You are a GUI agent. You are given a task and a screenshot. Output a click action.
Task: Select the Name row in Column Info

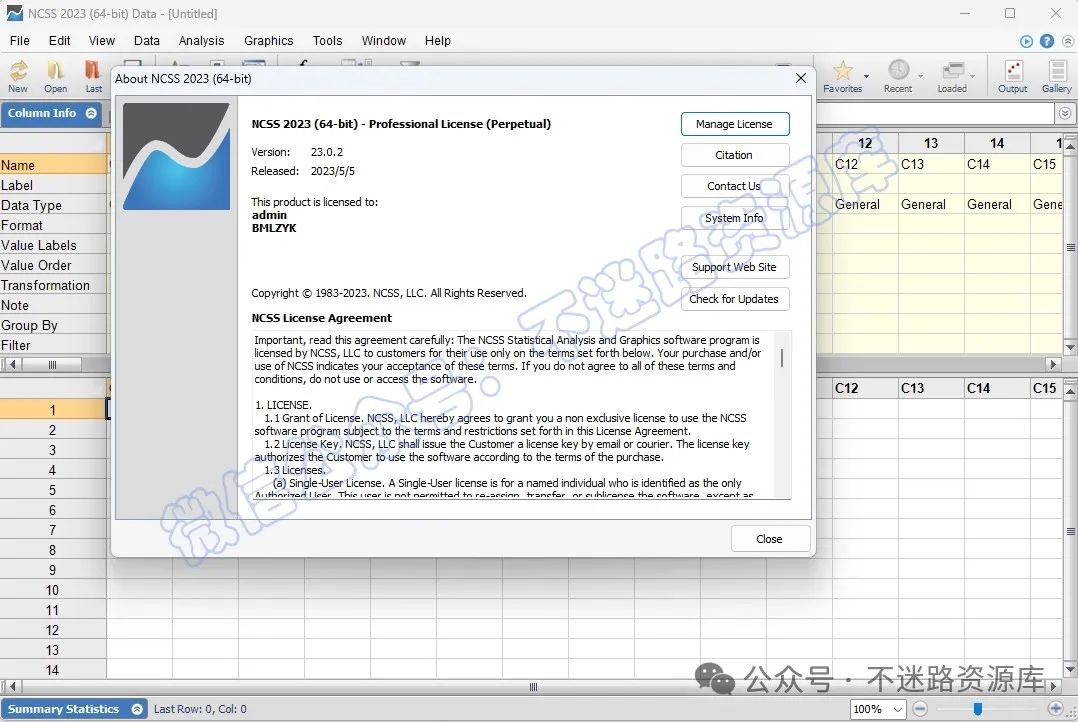(54, 165)
